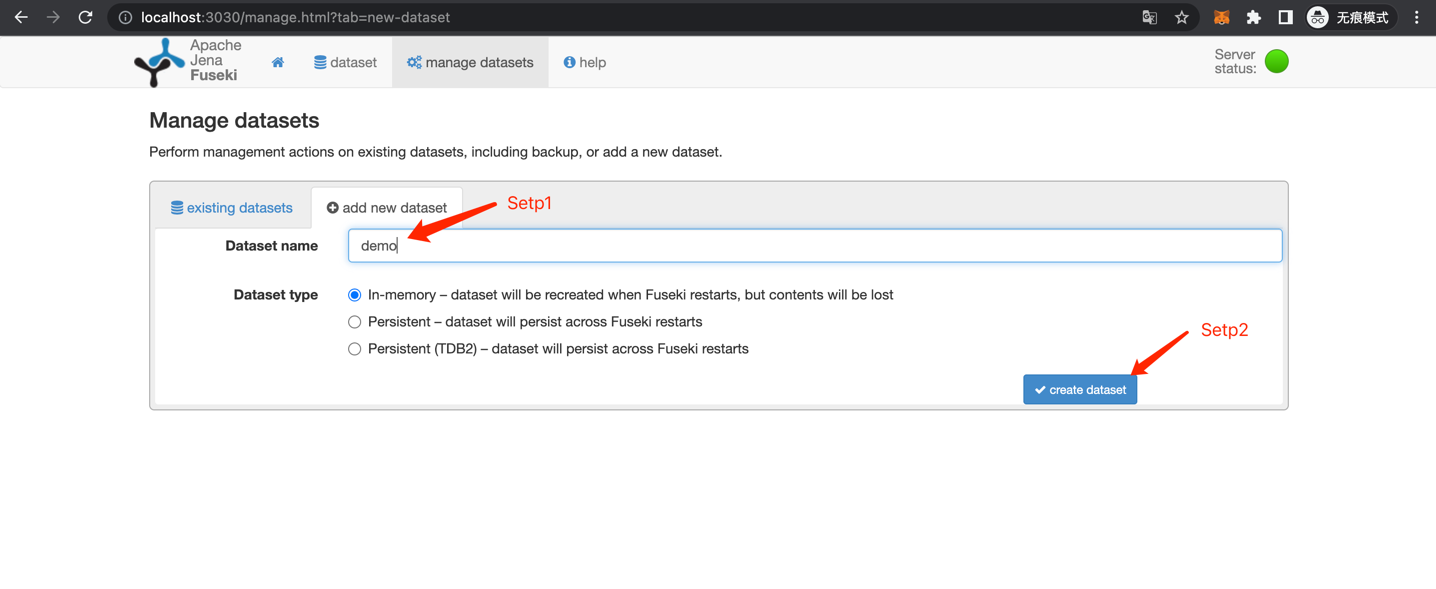The height and width of the screenshot is (589, 1436).
Task: Reload the page
Action: [86, 17]
